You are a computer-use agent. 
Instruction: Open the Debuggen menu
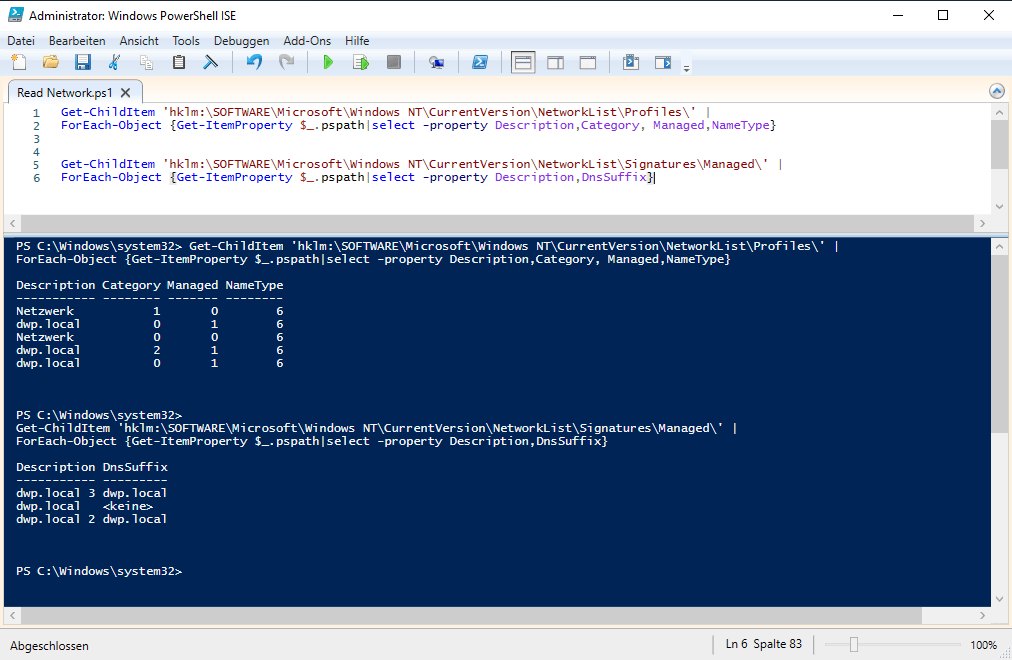[242, 41]
